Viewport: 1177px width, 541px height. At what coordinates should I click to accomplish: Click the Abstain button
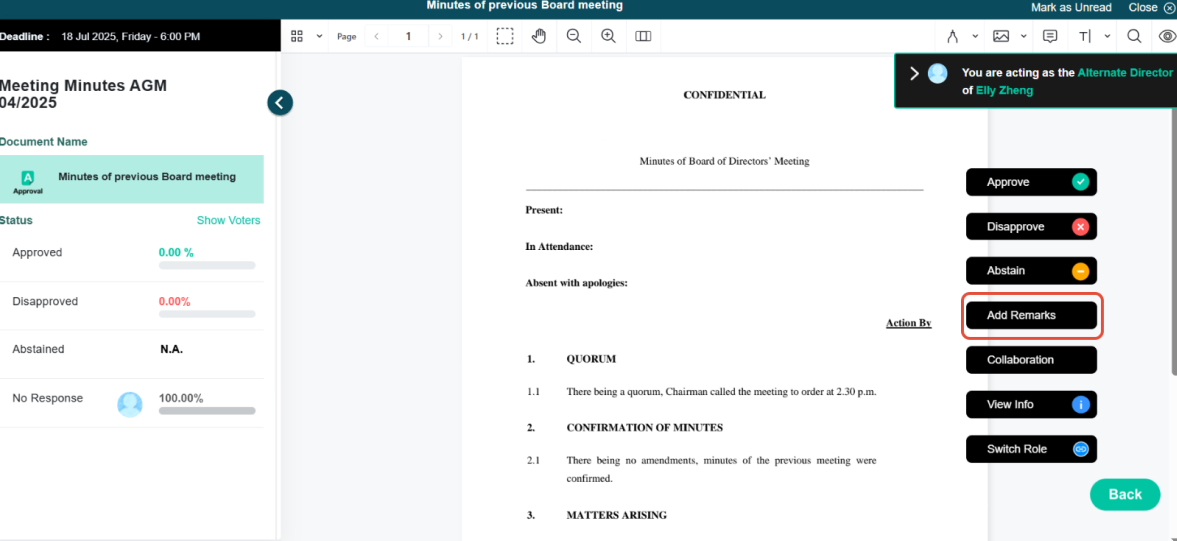click(1031, 271)
